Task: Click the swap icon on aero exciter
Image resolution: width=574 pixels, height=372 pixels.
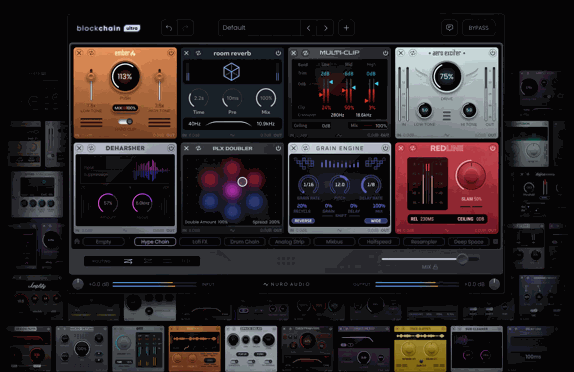Action: [413, 53]
